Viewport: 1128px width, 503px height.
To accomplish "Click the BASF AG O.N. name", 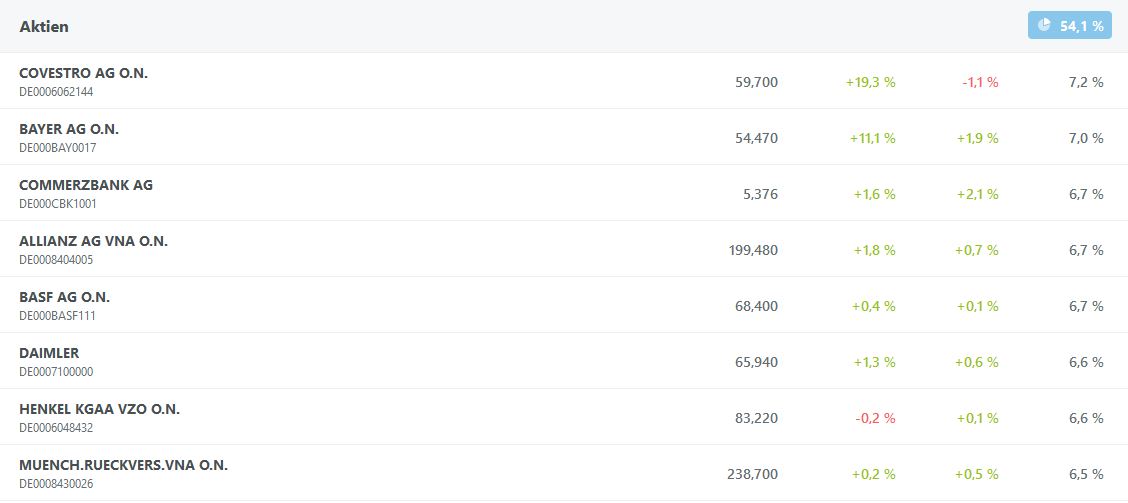I will (64, 297).
